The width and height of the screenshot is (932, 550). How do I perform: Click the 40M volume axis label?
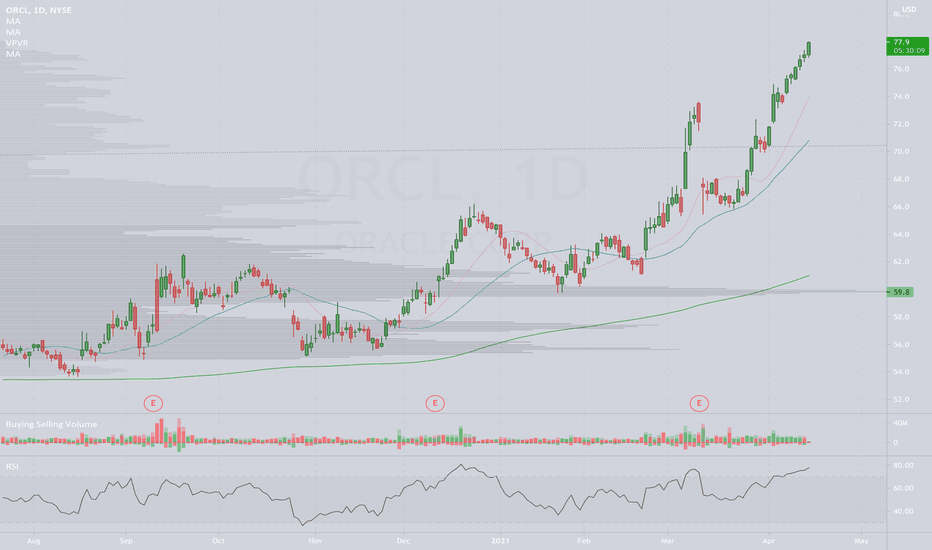click(x=900, y=423)
